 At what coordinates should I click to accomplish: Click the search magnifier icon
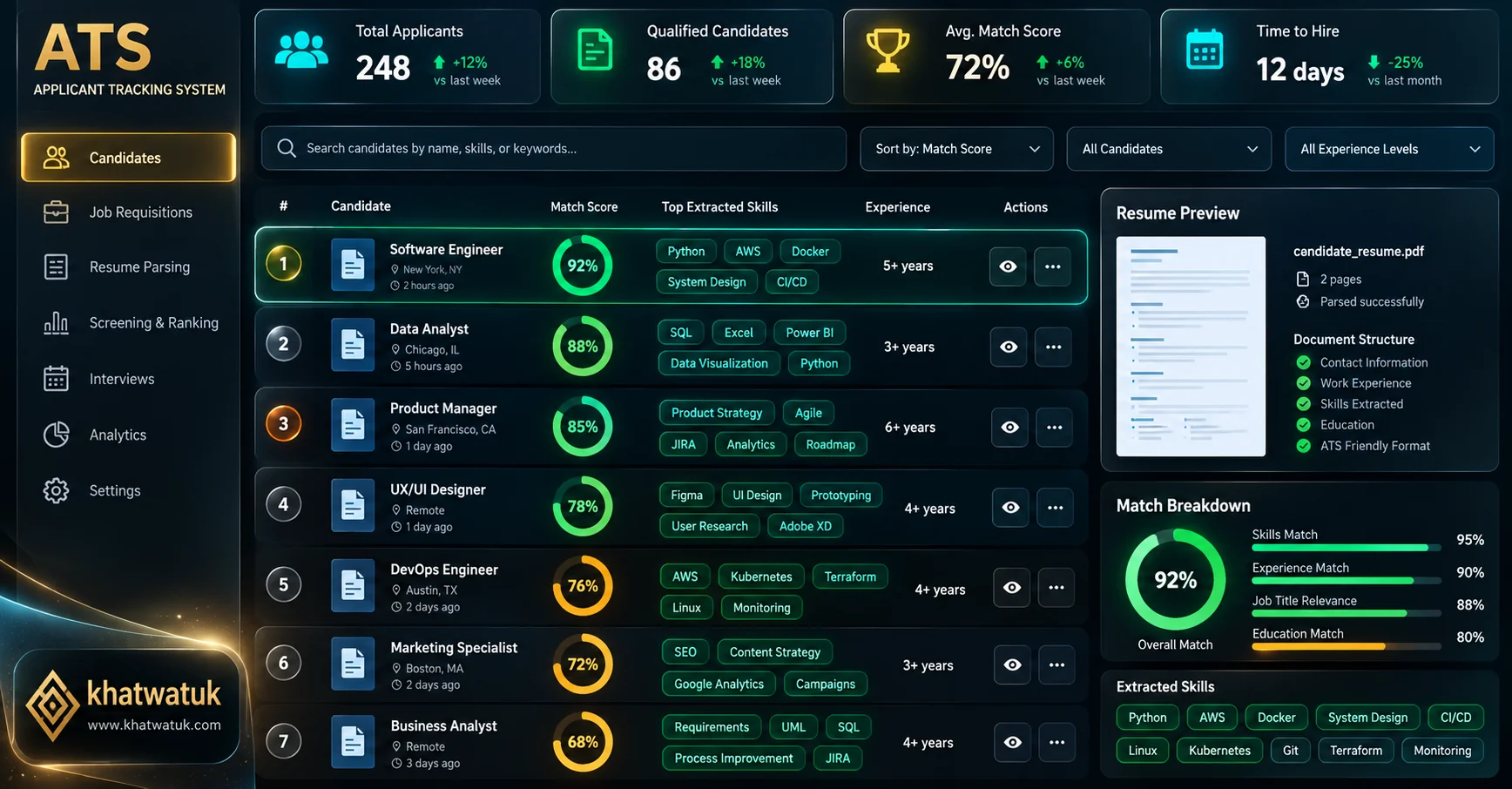286,148
